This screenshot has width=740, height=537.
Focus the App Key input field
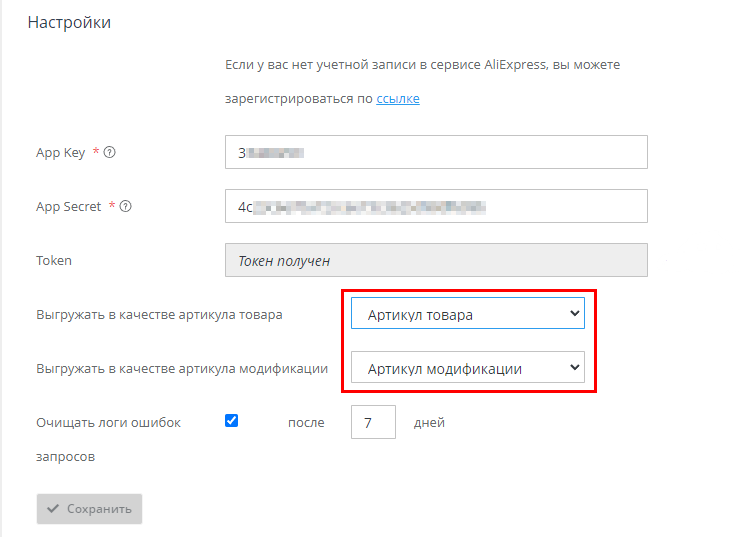(x=436, y=153)
